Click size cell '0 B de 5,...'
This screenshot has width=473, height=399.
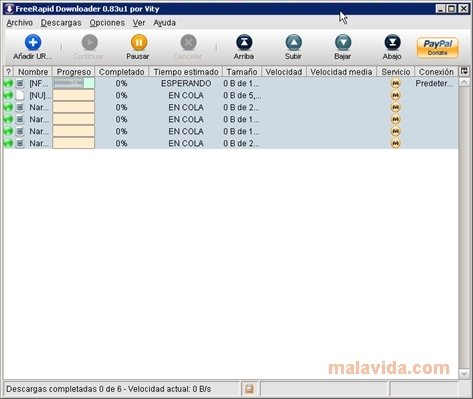(242, 95)
